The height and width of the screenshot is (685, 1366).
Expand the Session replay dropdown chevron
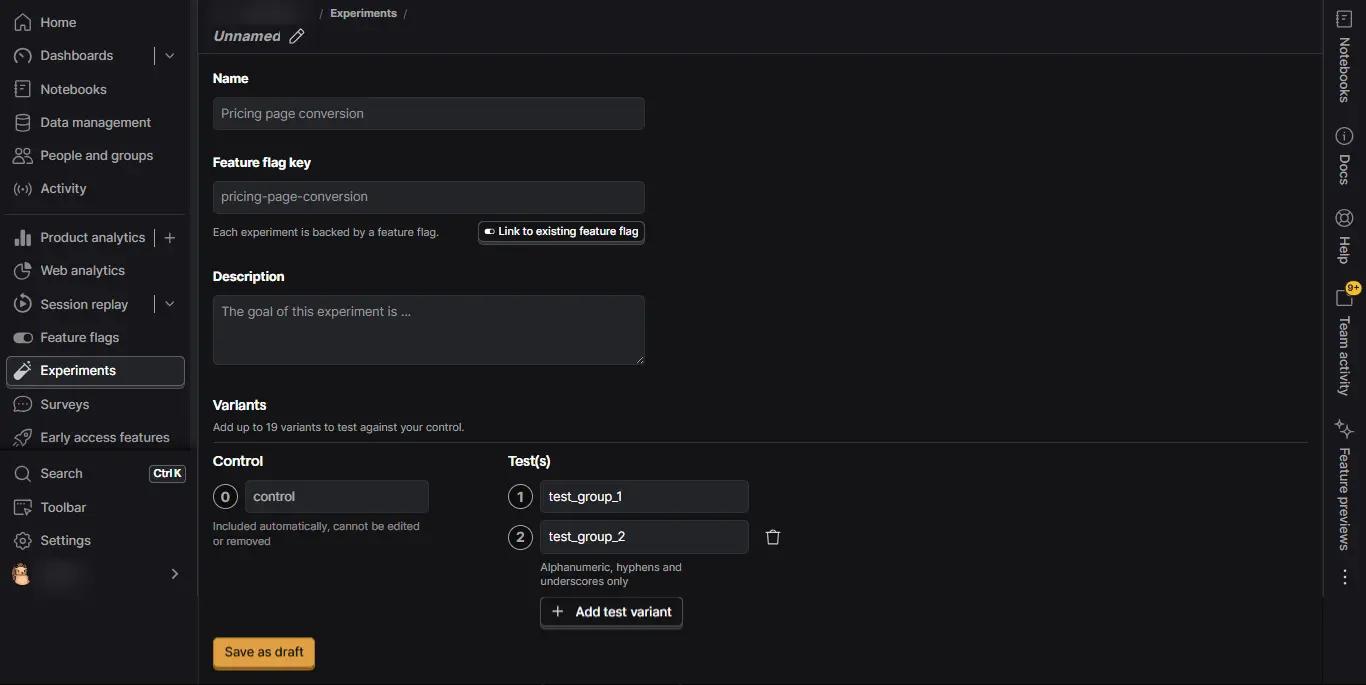(x=170, y=304)
